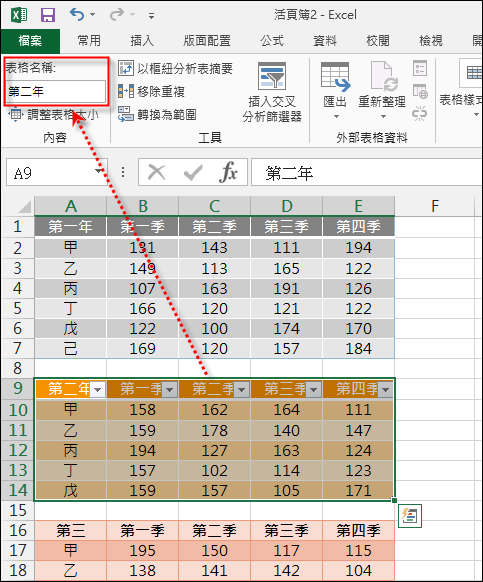Viewport: 483px width, 582px height.
Task: Click the Quick Analysis icon below the table
Action: (410, 516)
